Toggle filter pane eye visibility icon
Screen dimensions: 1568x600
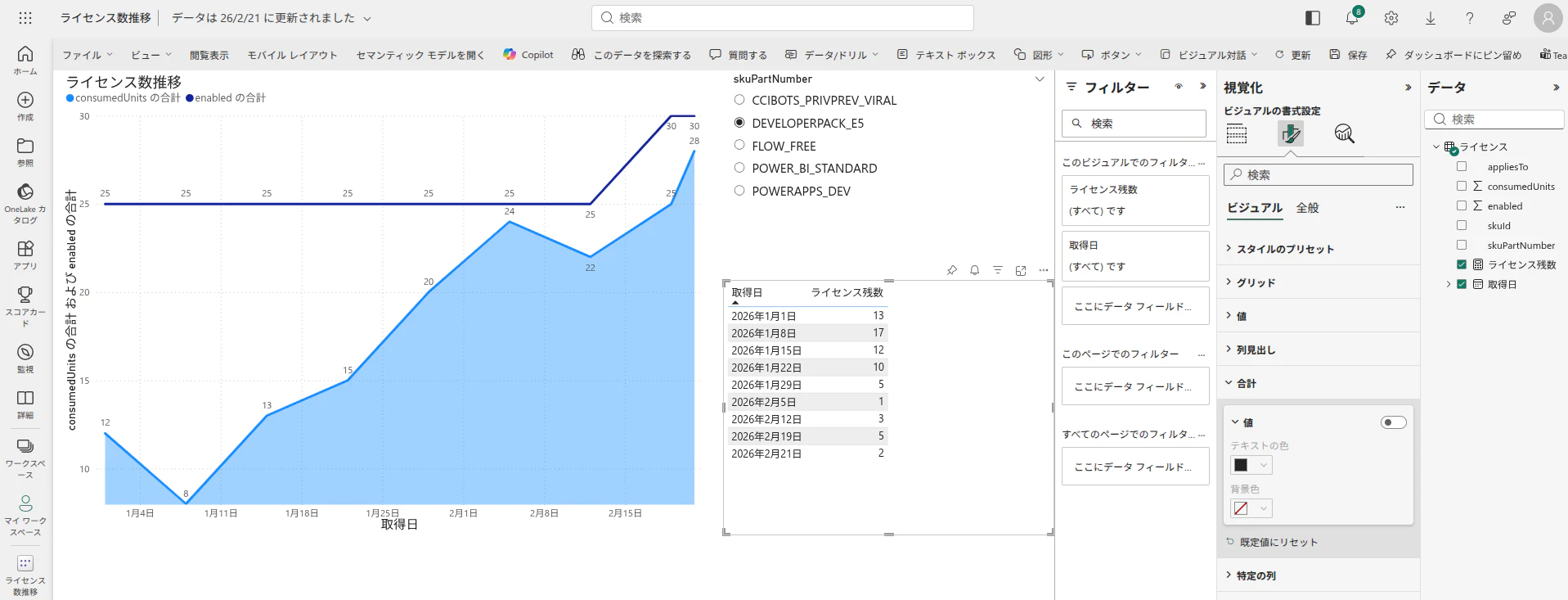[x=1179, y=87]
